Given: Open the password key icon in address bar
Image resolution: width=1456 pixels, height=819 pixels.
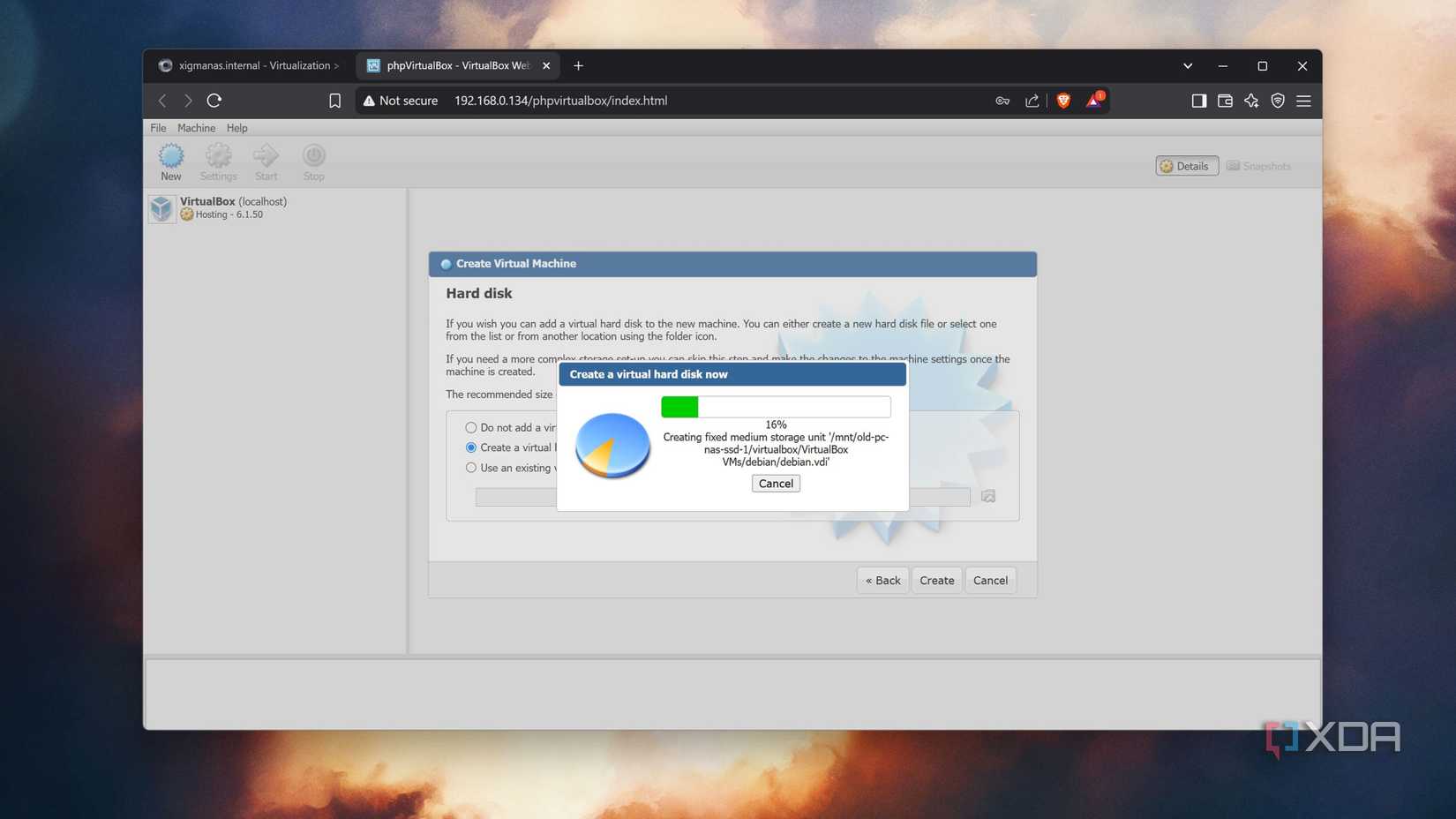Looking at the screenshot, I should tap(1002, 101).
